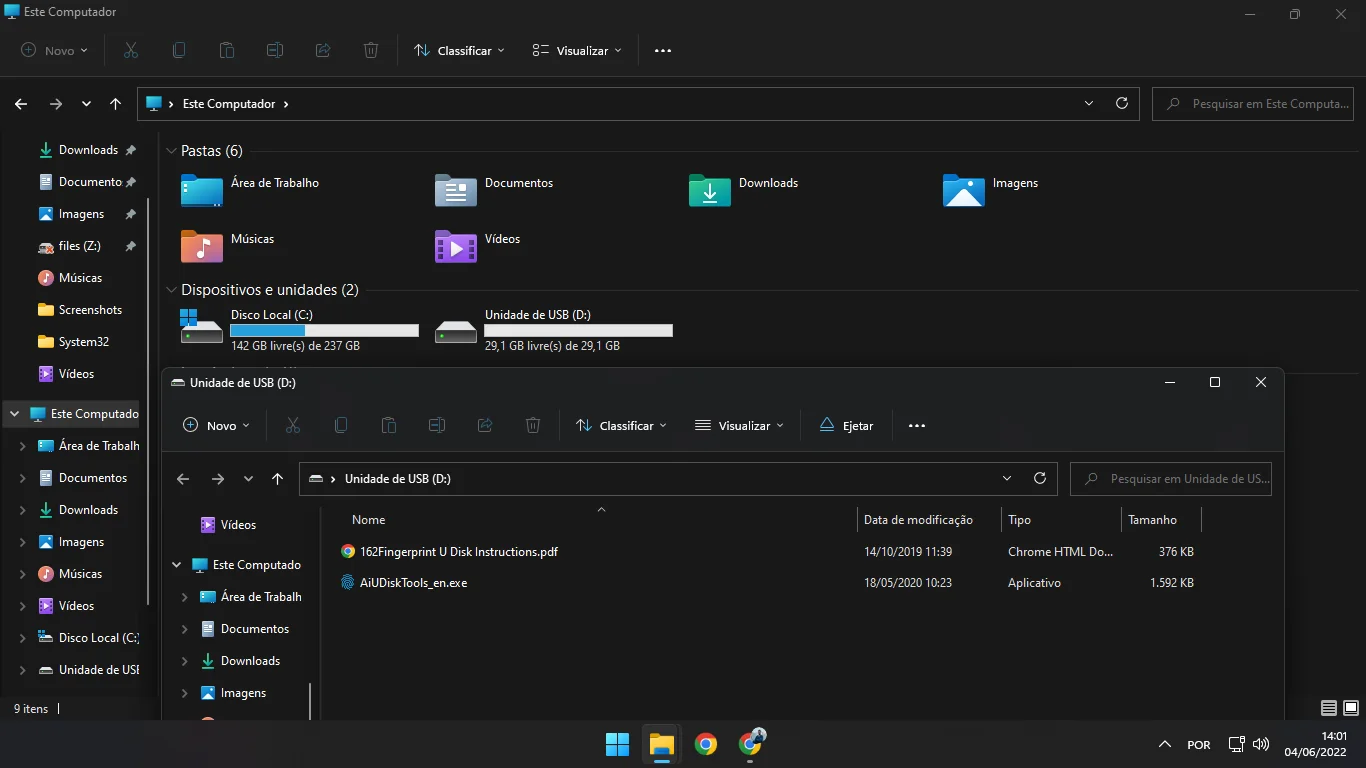Switch to details view in the status bar
Image resolution: width=1366 pixels, height=768 pixels.
1328,708
